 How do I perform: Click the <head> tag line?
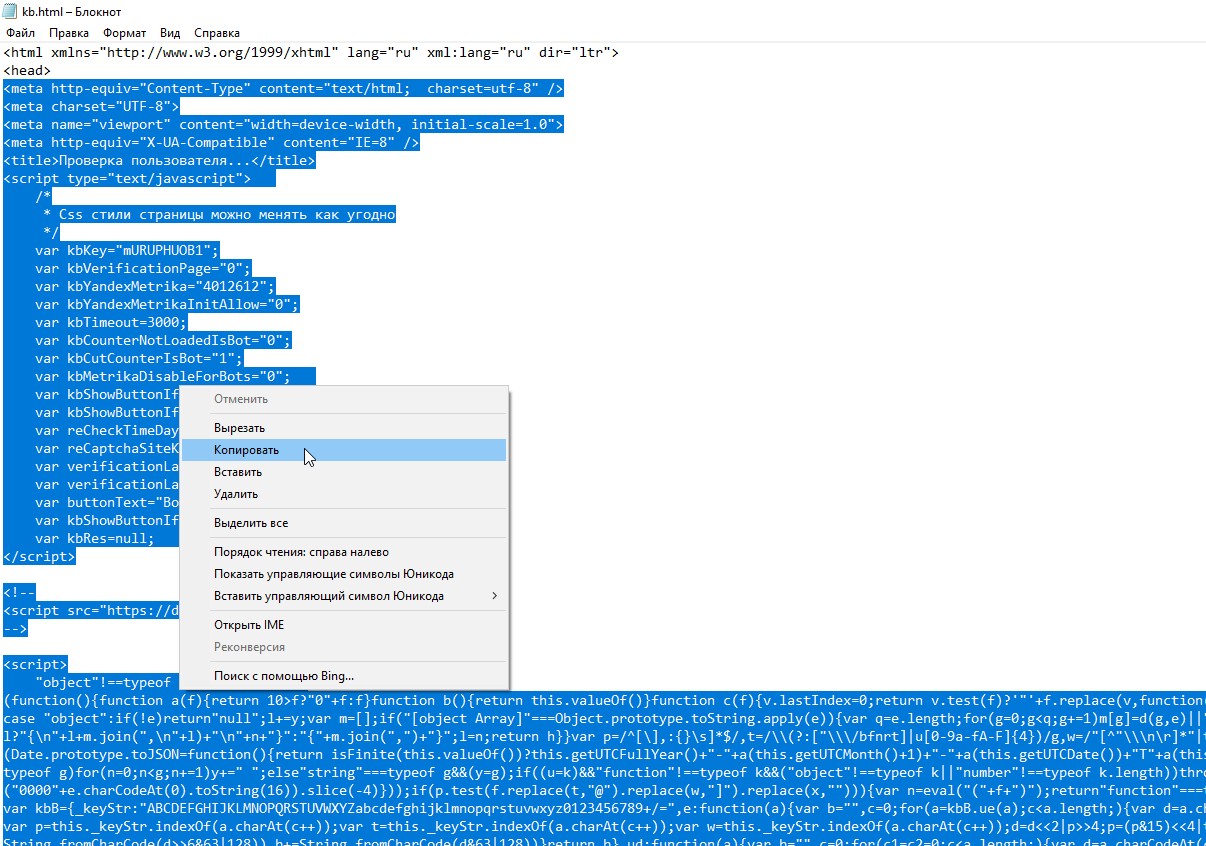tap(26, 71)
